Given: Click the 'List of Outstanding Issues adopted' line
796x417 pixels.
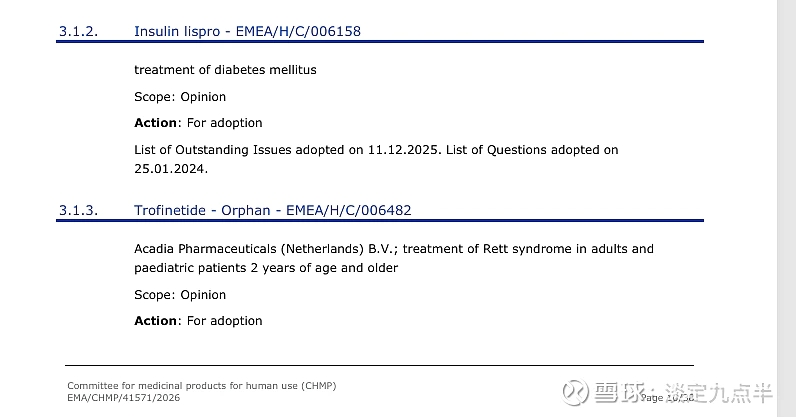Looking at the screenshot, I should (376, 150).
